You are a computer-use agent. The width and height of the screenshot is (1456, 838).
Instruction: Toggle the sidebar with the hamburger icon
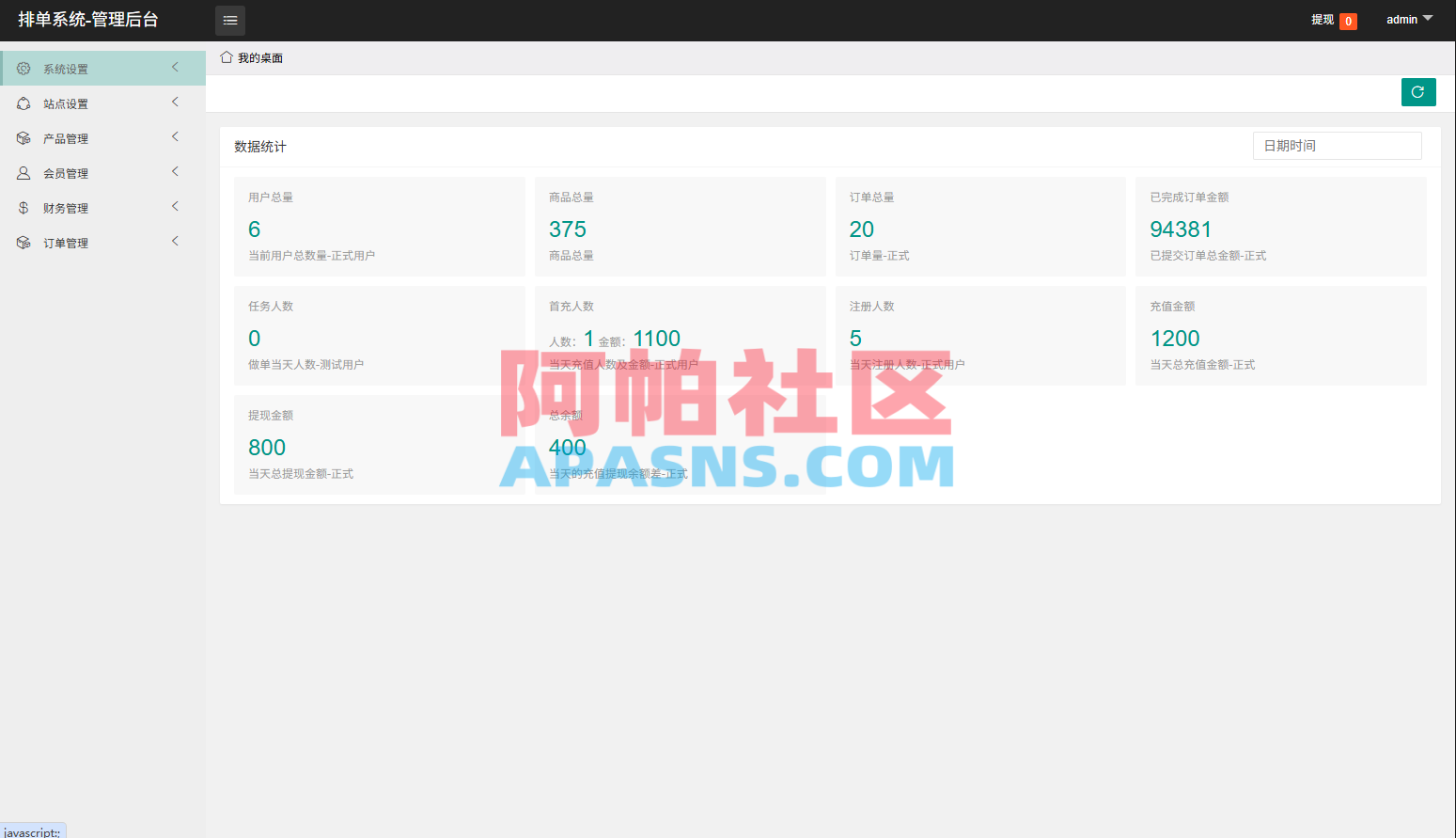230,20
